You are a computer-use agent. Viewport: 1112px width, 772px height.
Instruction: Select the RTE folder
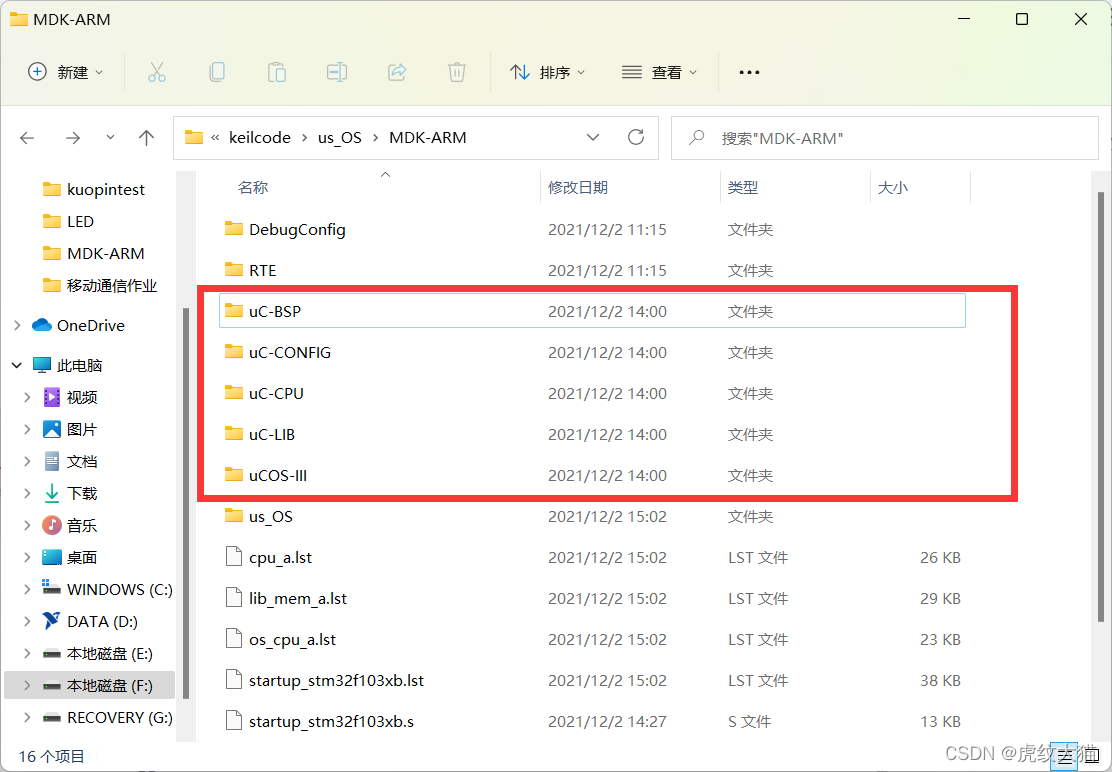click(592, 270)
